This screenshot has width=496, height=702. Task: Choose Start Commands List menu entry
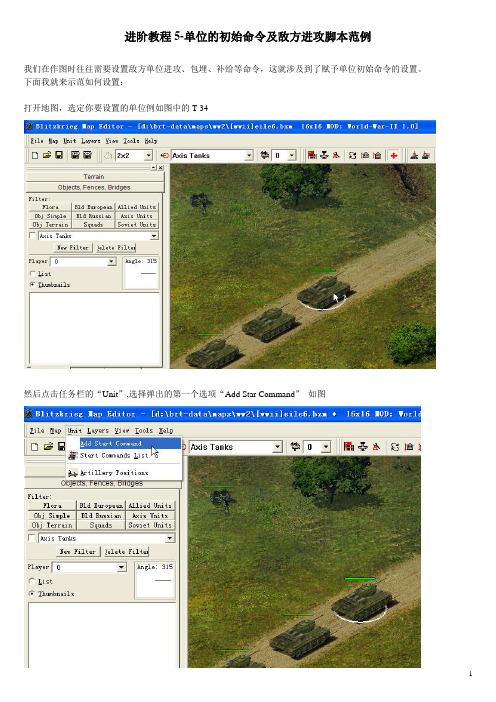pos(124,455)
